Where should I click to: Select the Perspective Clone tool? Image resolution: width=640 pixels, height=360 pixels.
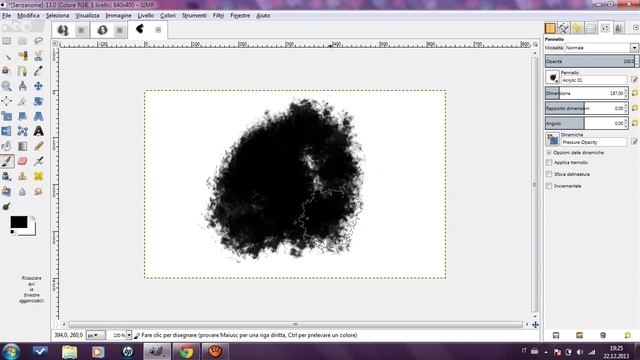[x=7, y=191]
